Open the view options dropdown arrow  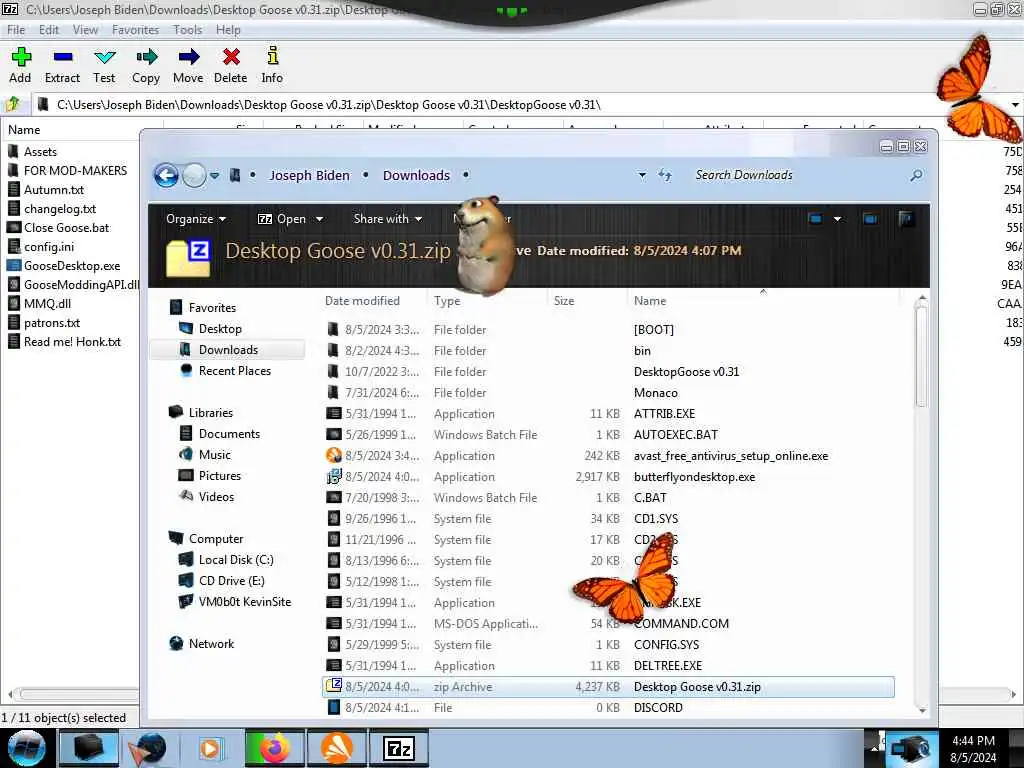(837, 219)
